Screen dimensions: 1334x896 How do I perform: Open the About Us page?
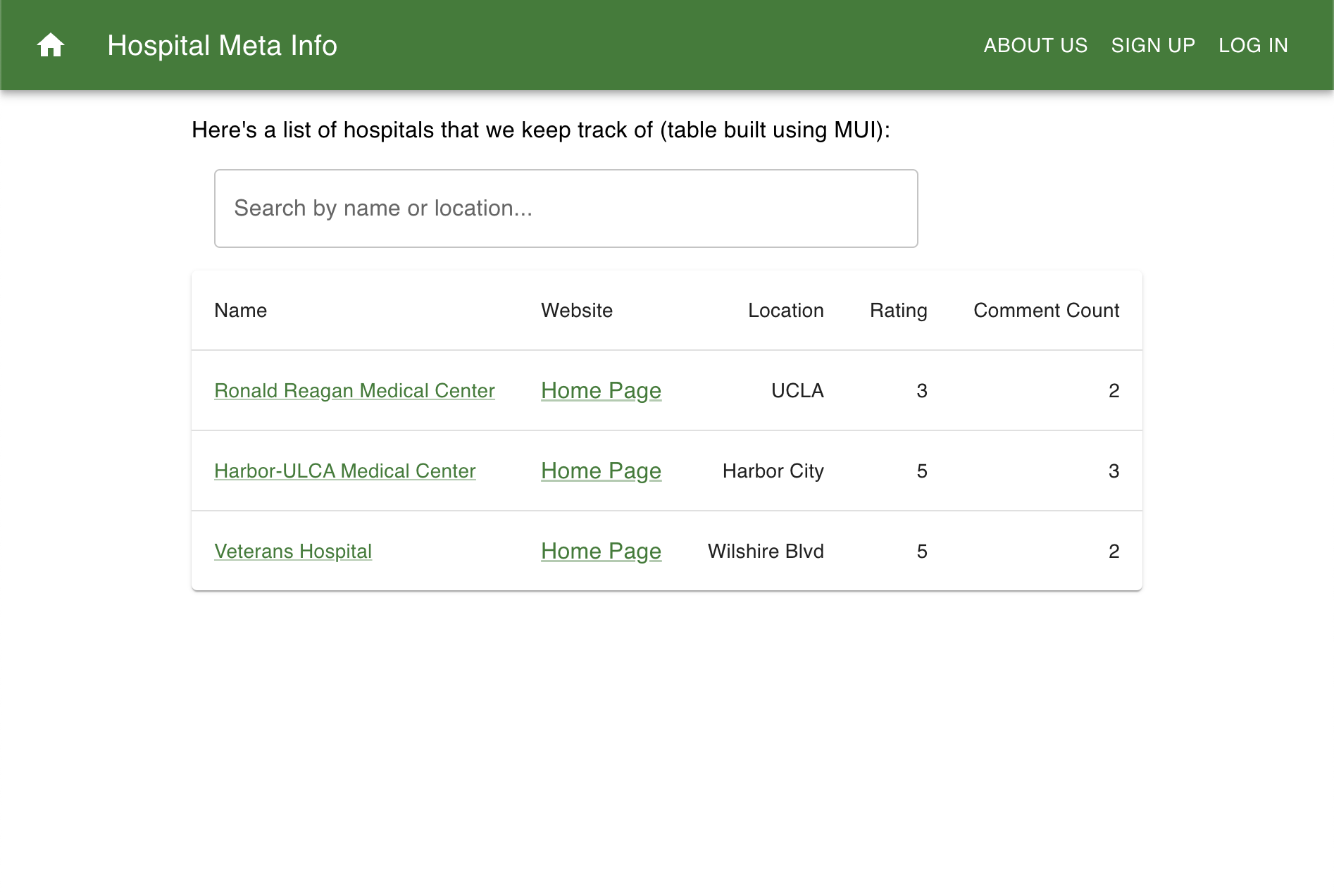1035,45
